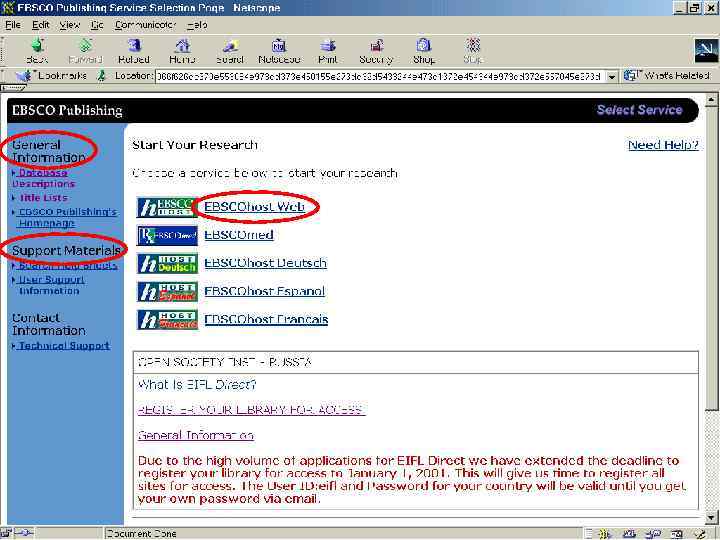Click the vertical scrollbar down arrow
This screenshot has height=540, width=720.
point(711,518)
